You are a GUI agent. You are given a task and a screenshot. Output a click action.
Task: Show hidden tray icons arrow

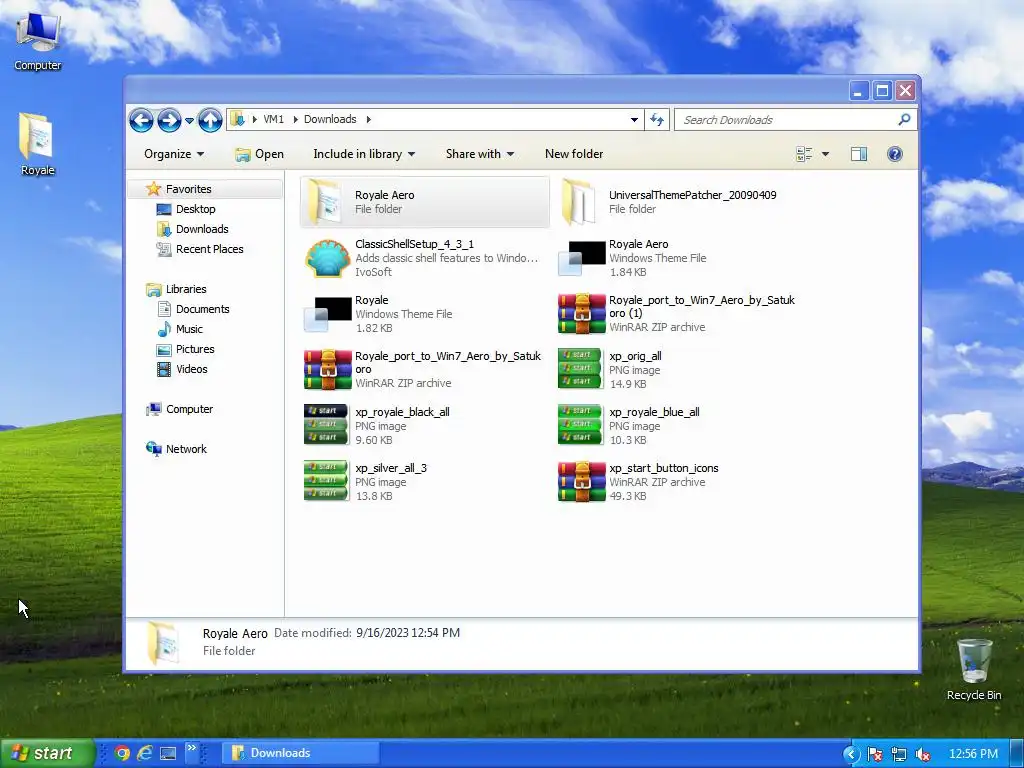(x=851, y=754)
